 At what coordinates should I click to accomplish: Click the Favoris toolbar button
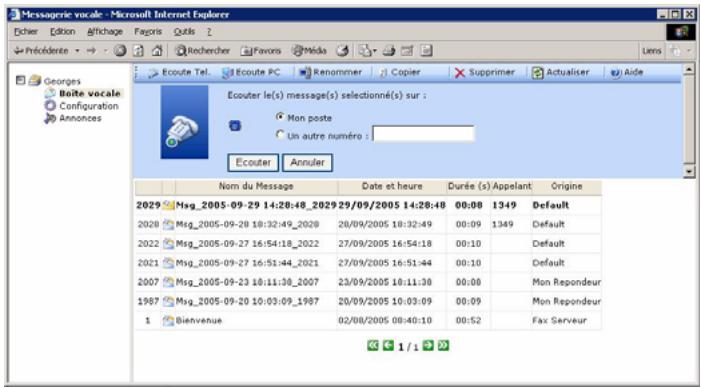pos(261,51)
